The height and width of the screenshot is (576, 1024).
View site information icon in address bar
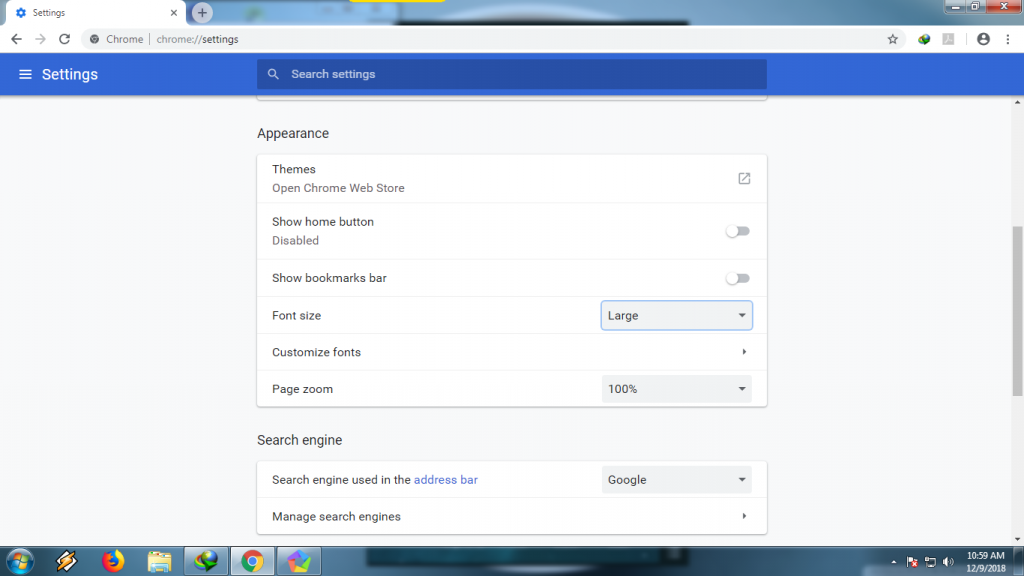95,39
